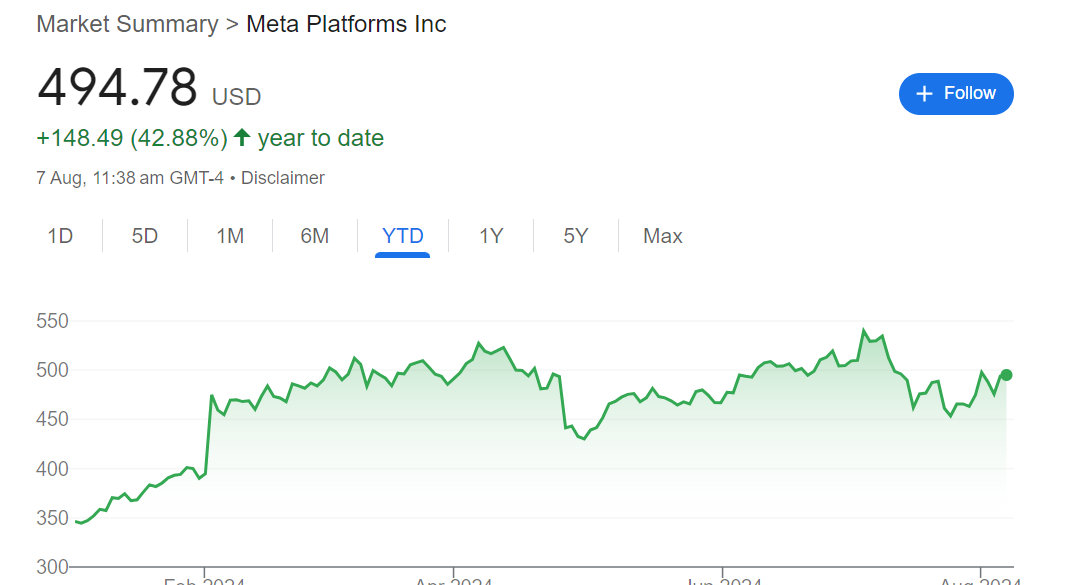This screenshot has height=585, width=1086.
Task: Click the Meta Platforms Inc breadcrumb
Action: [346, 23]
